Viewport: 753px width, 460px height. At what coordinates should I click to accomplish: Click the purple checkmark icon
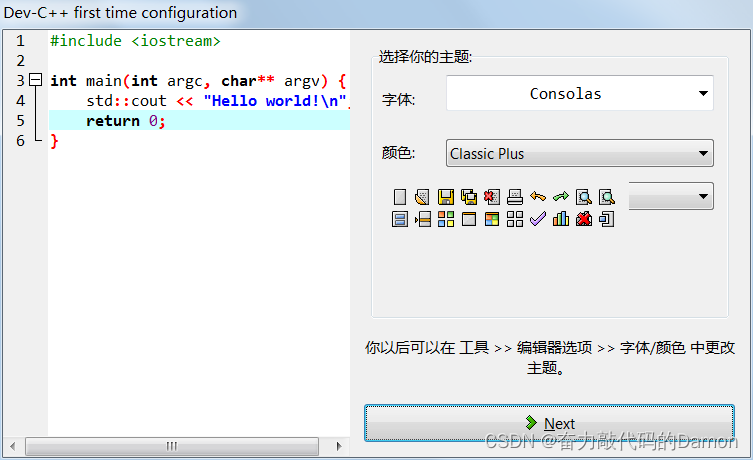pos(538,219)
